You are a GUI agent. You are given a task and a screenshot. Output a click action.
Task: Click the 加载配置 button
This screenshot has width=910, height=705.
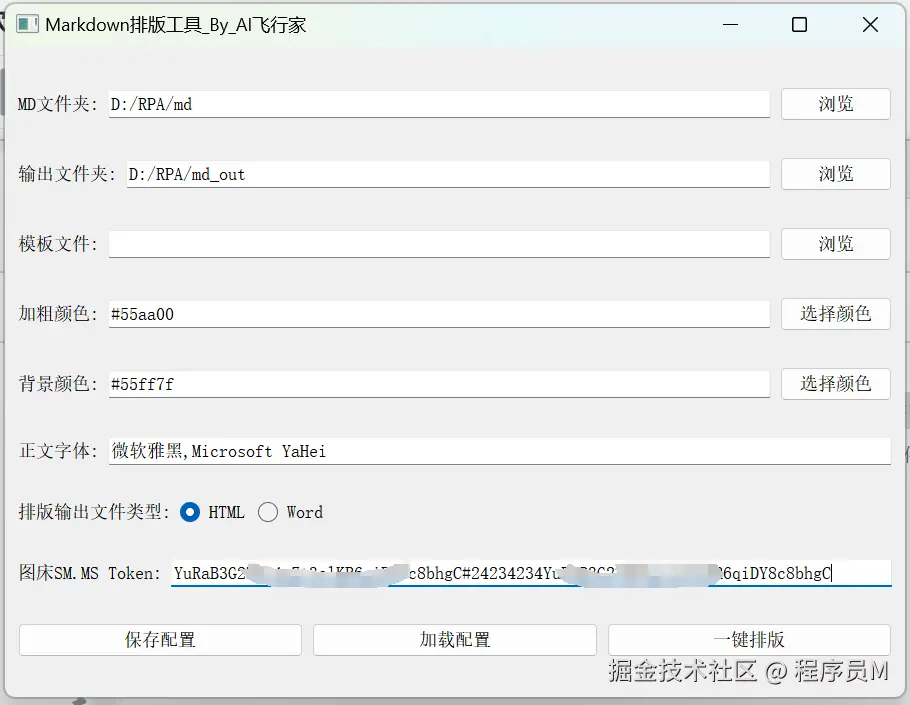[454, 641]
